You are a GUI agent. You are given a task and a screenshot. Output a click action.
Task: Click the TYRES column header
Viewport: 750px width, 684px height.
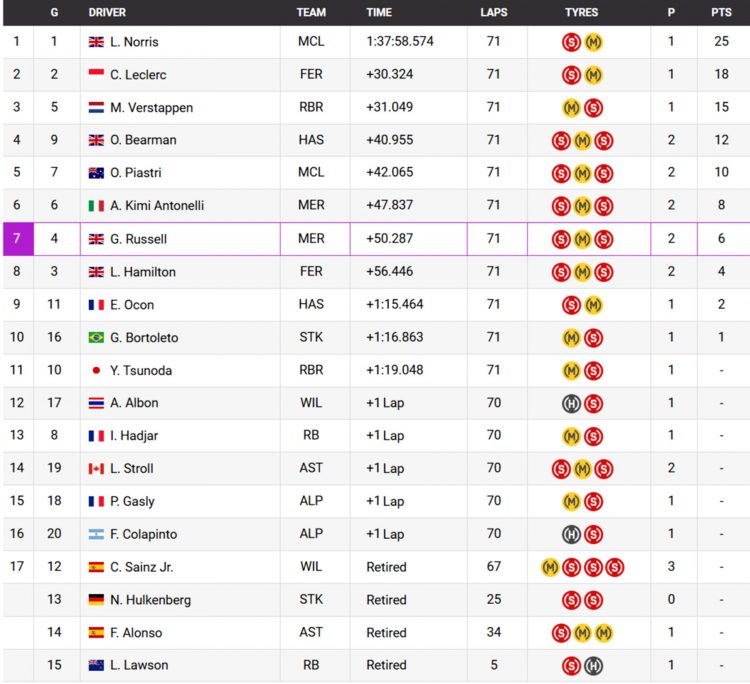pos(581,12)
